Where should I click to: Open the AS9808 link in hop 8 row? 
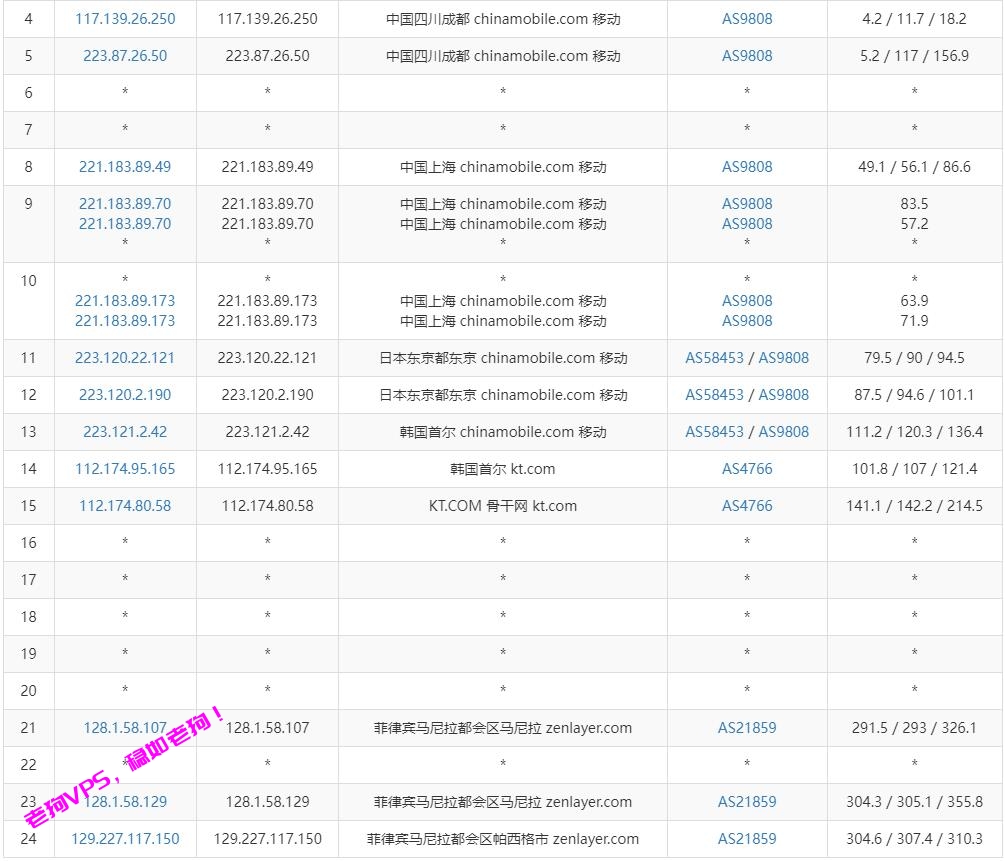(747, 167)
